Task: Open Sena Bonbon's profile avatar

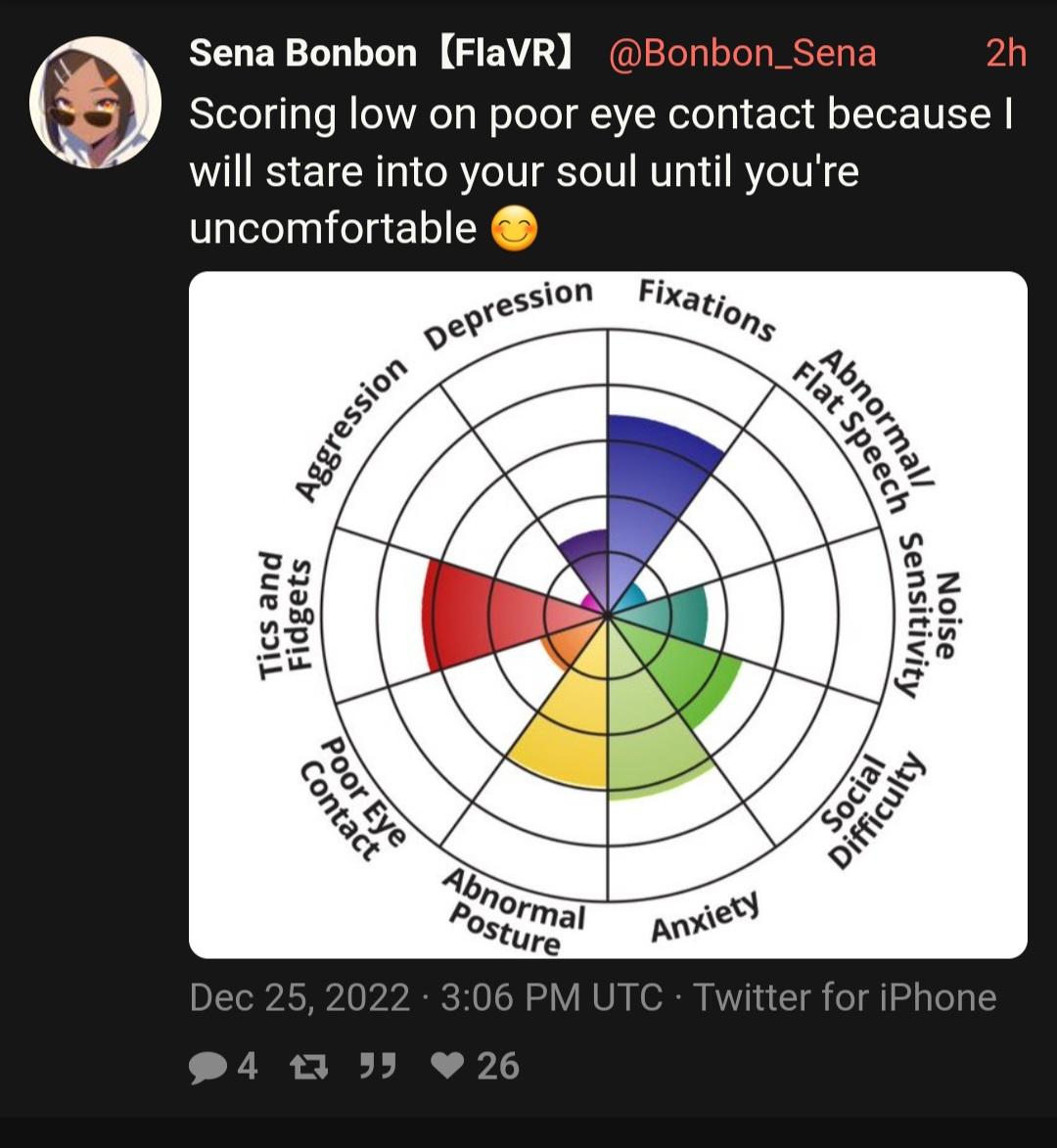Action: tap(95, 103)
